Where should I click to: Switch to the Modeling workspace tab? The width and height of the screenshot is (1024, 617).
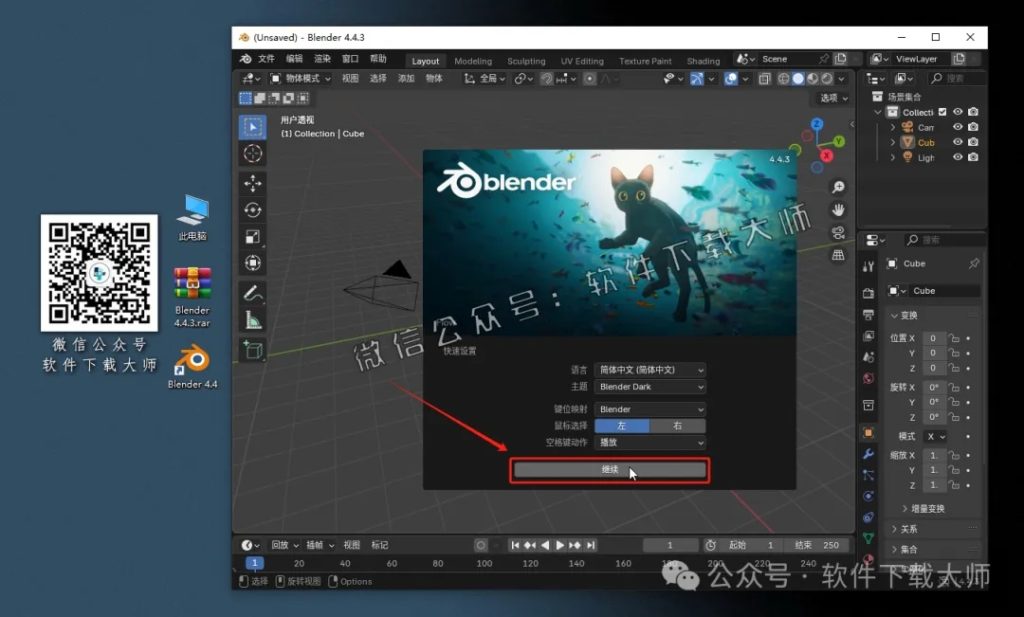coord(472,59)
